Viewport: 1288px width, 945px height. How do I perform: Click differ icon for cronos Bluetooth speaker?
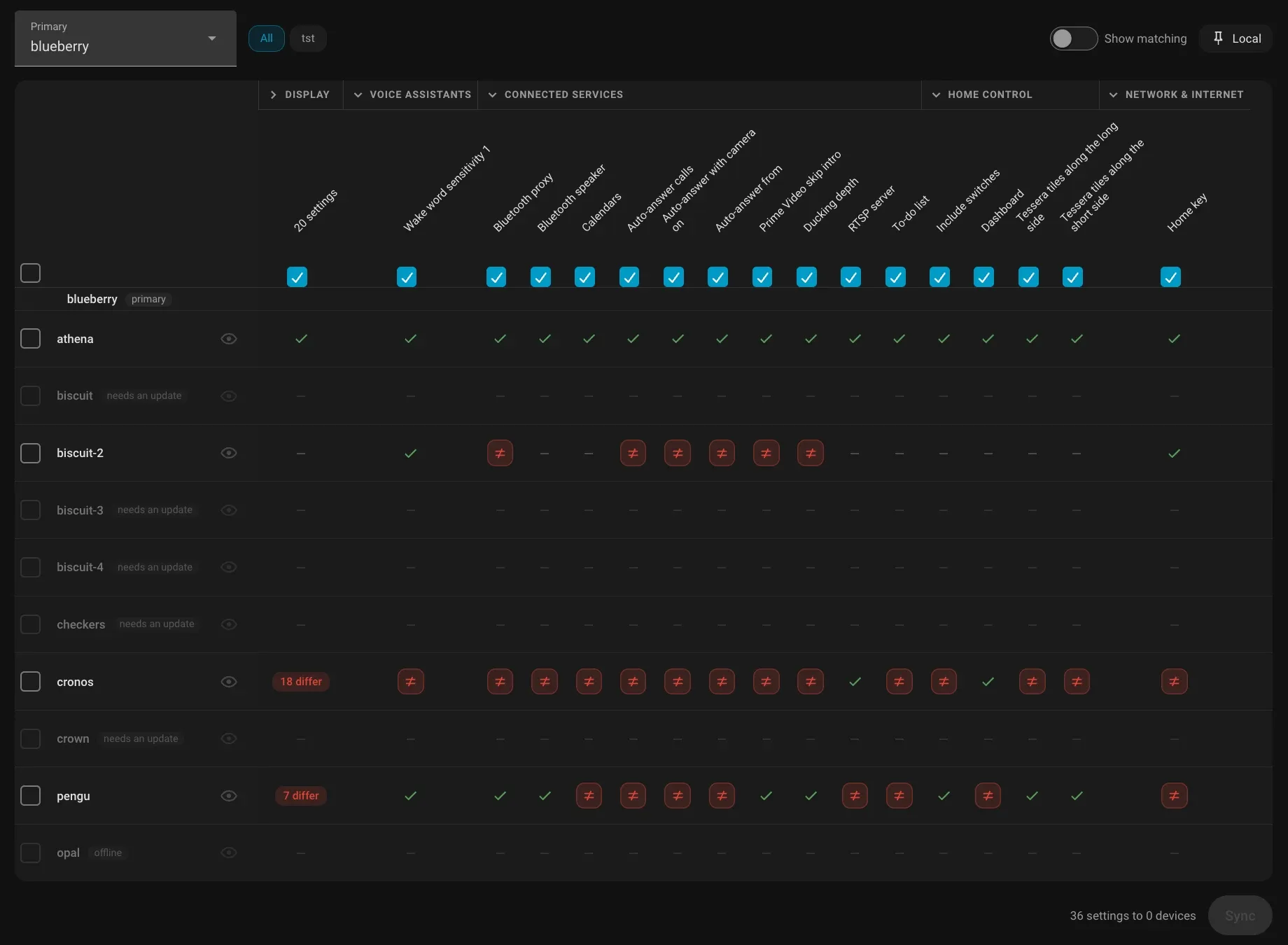click(545, 682)
